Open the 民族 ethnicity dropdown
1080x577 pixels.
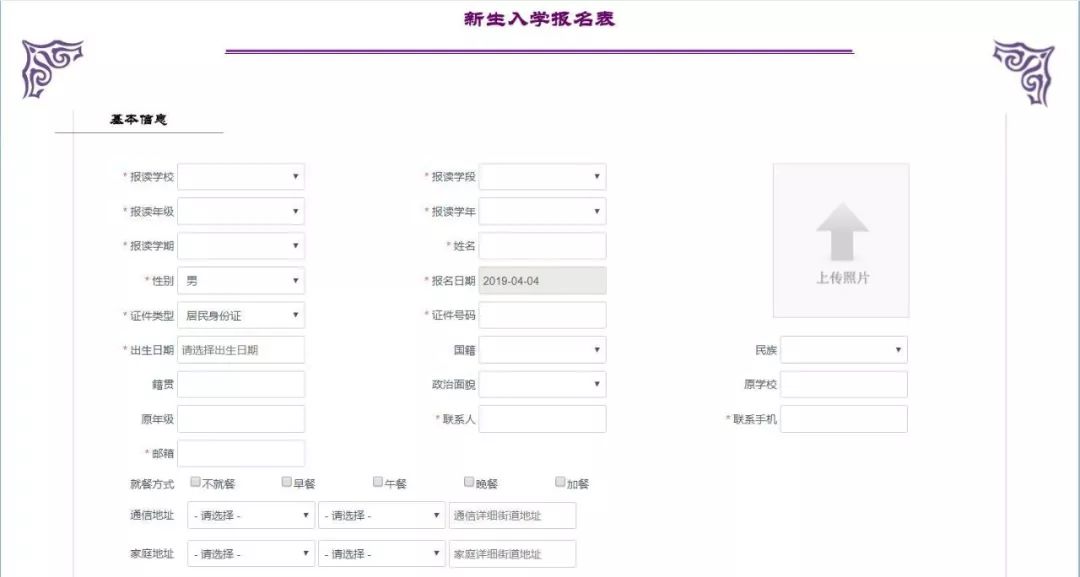pos(843,349)
